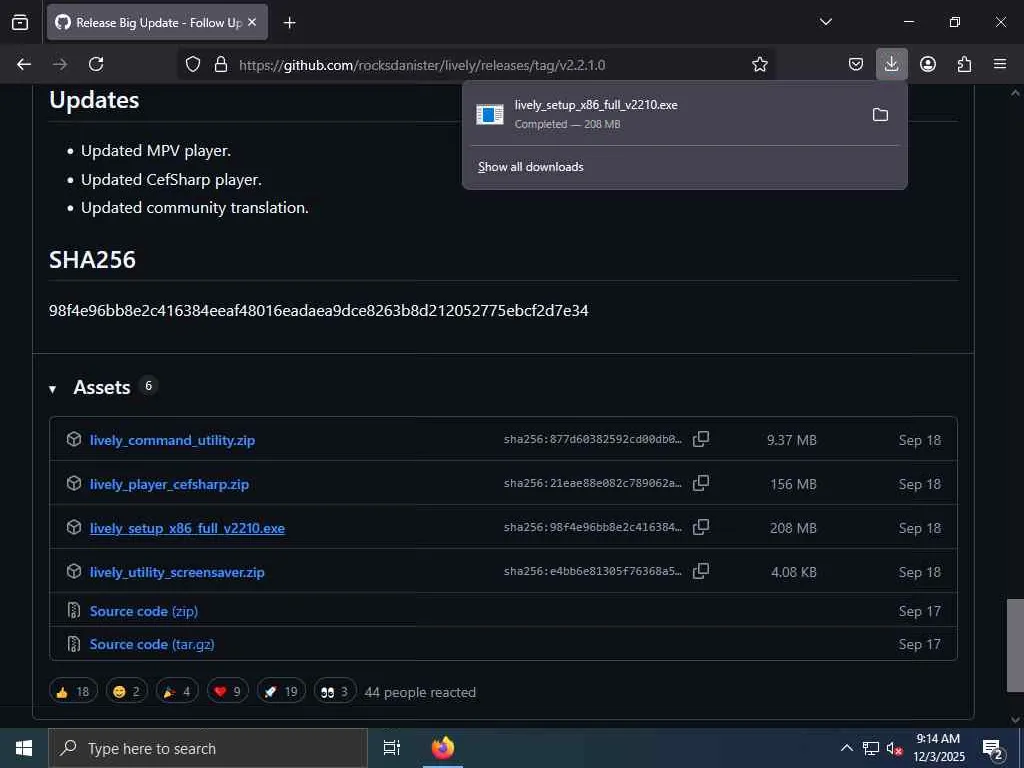Viewport: 1024px width, 768px height.
Task: Close the Release Big Update tab
Action: [x=252, y=22]
